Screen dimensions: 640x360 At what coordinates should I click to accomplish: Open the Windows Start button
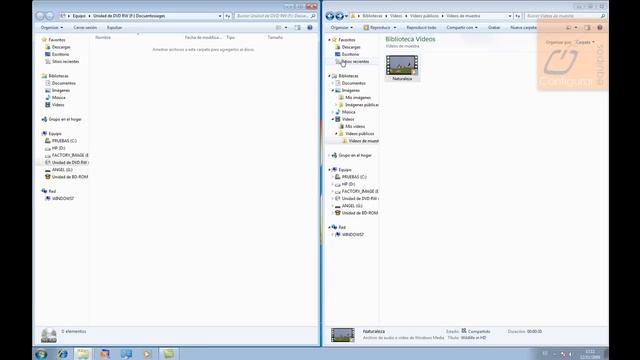pos(41,354)
